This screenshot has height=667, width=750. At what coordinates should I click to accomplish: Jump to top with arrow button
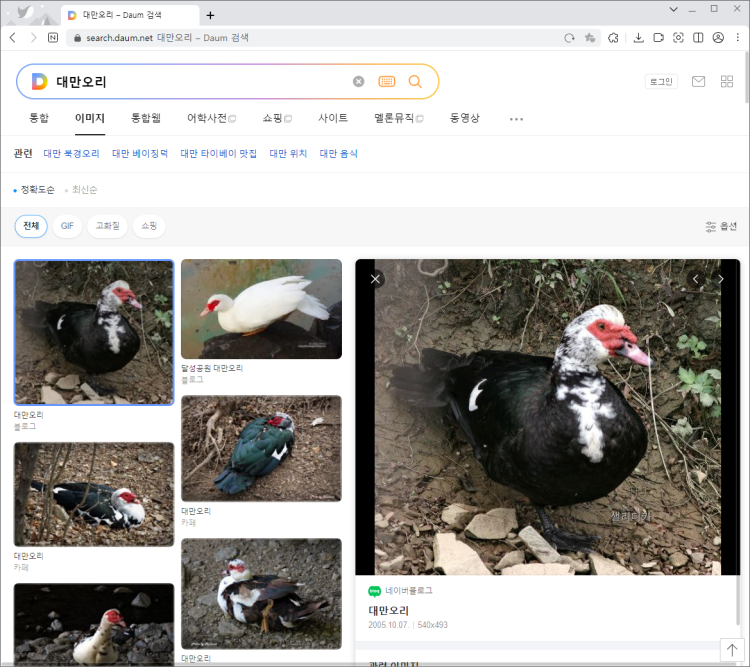point(732,650)
